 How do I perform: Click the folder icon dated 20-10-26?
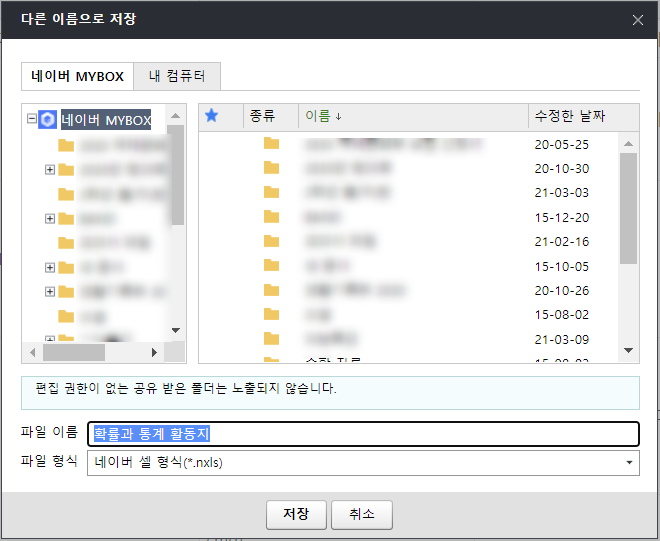(x=271, y=290)
